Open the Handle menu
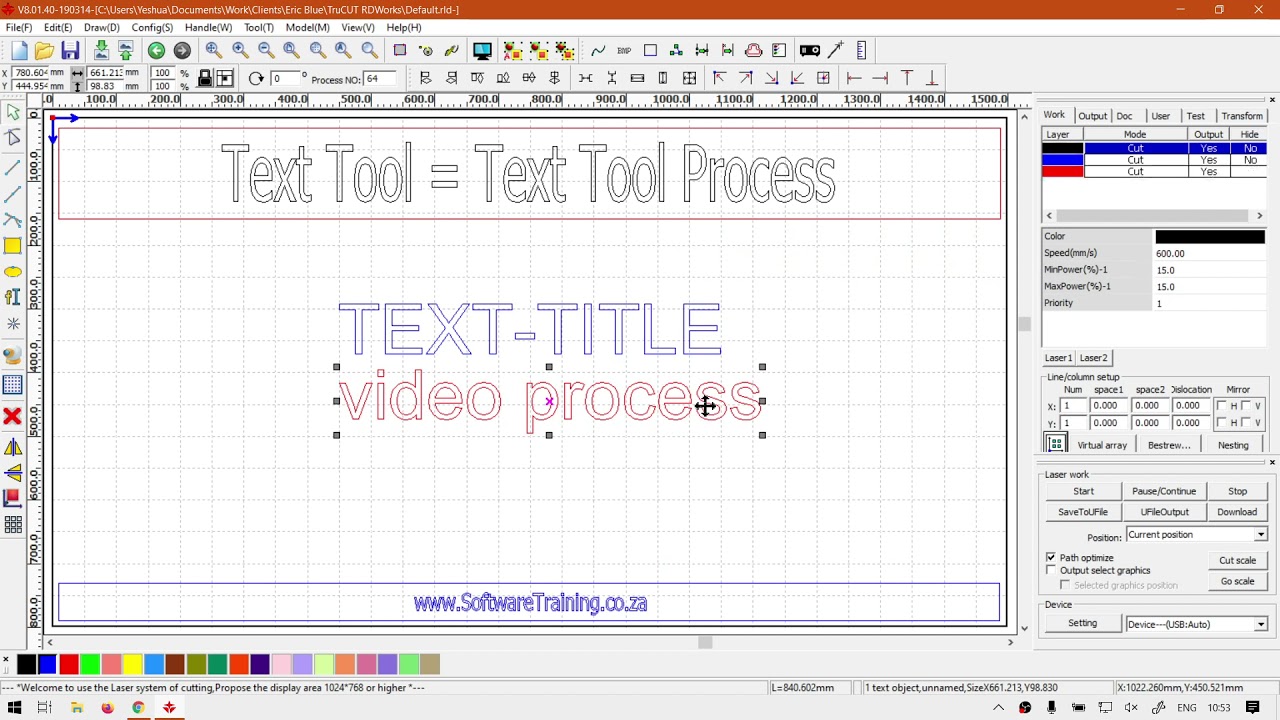The image size is (1280, 720). coord(208,27)
